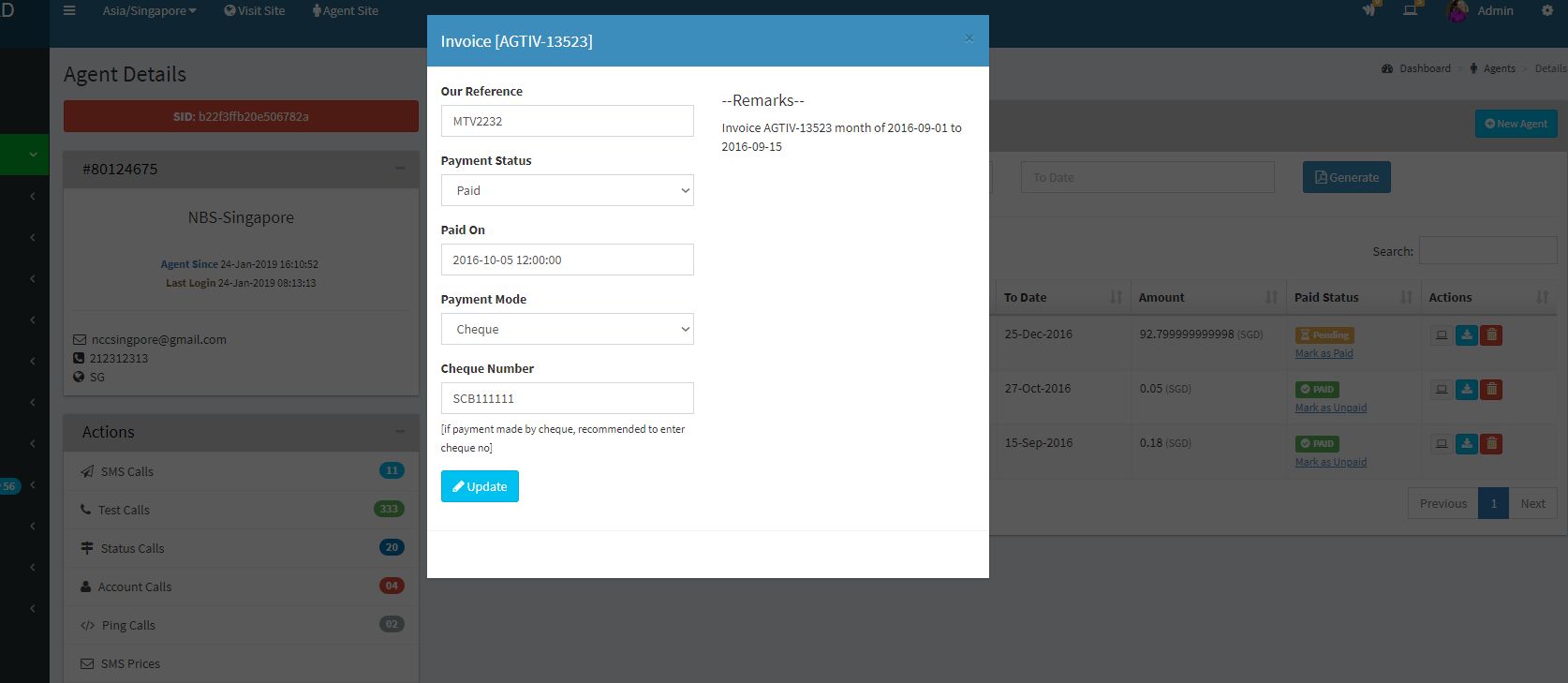Delete the 27-Oct-2016 invoice via trash icon

pos(1491,390)
